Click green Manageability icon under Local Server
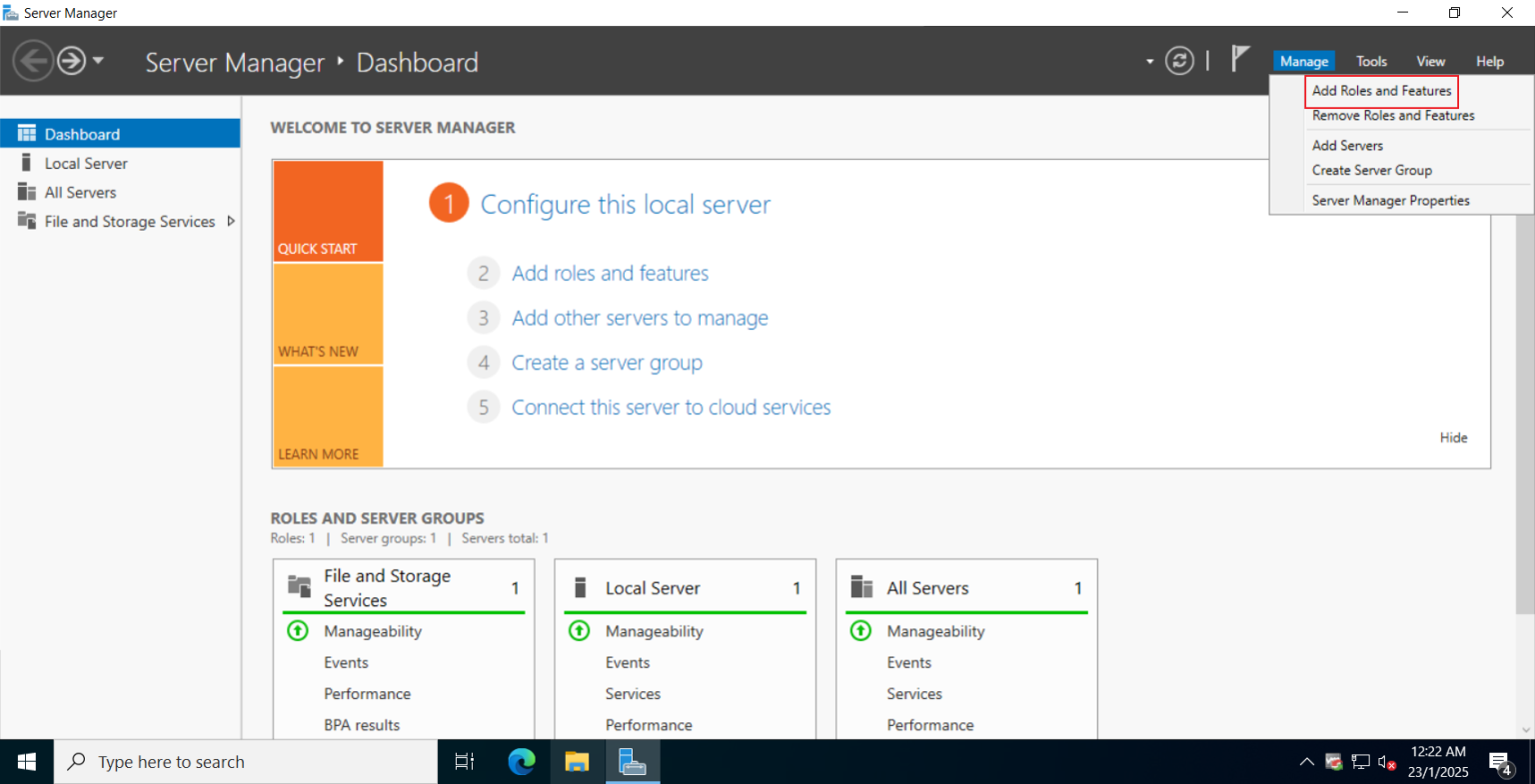 [x=579, y=631]
